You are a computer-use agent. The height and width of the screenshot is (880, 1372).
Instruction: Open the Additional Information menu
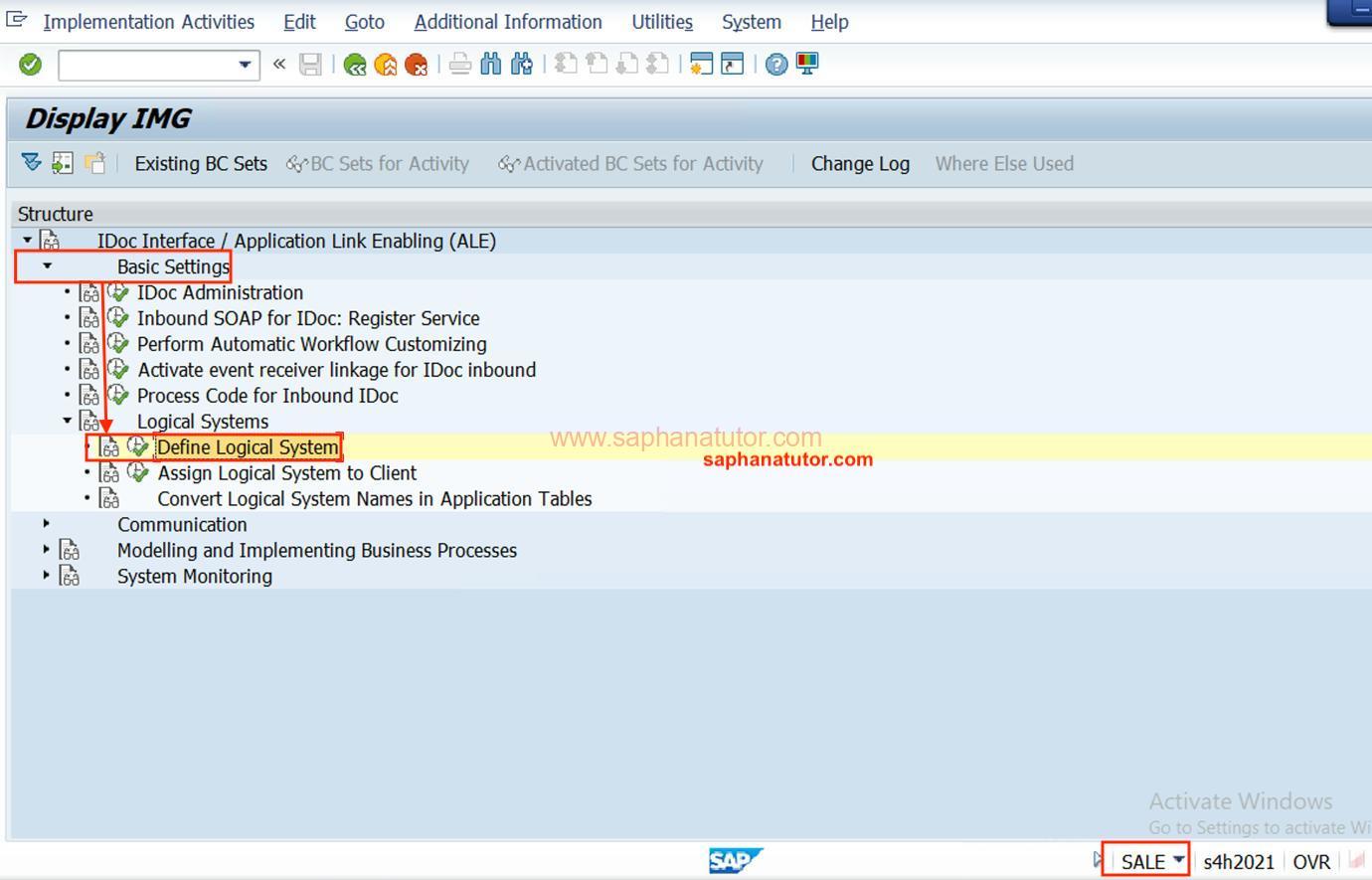pyautogui.click(x=508, y=22)
